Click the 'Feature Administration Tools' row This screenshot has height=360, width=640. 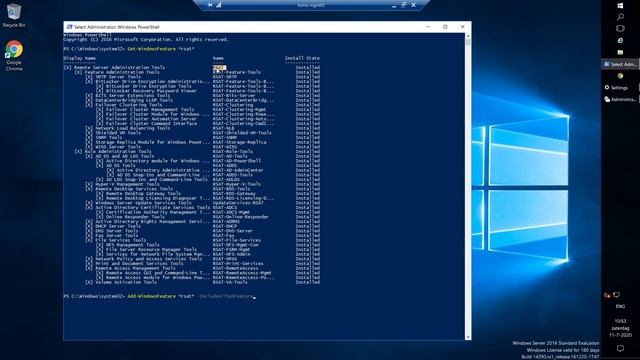click(197, 72)
